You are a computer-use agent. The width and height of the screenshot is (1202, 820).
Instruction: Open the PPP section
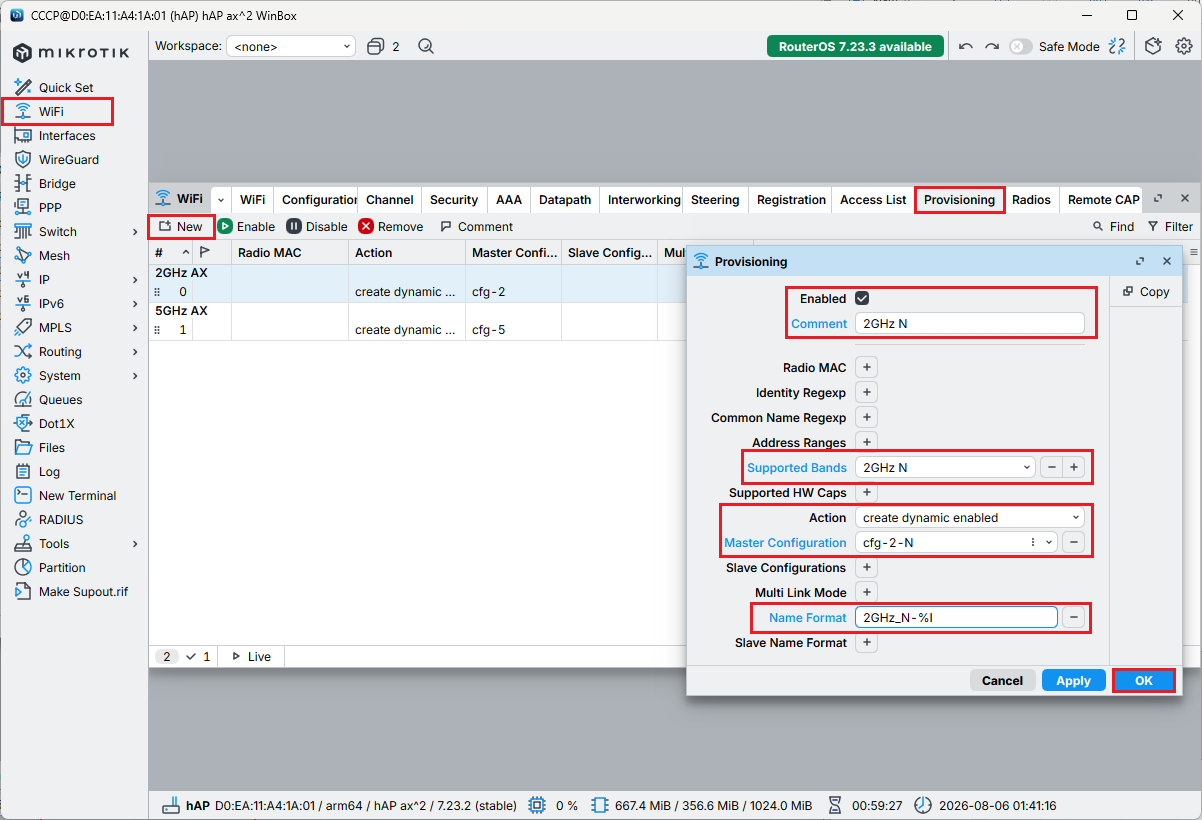click(x=50, y=208)
